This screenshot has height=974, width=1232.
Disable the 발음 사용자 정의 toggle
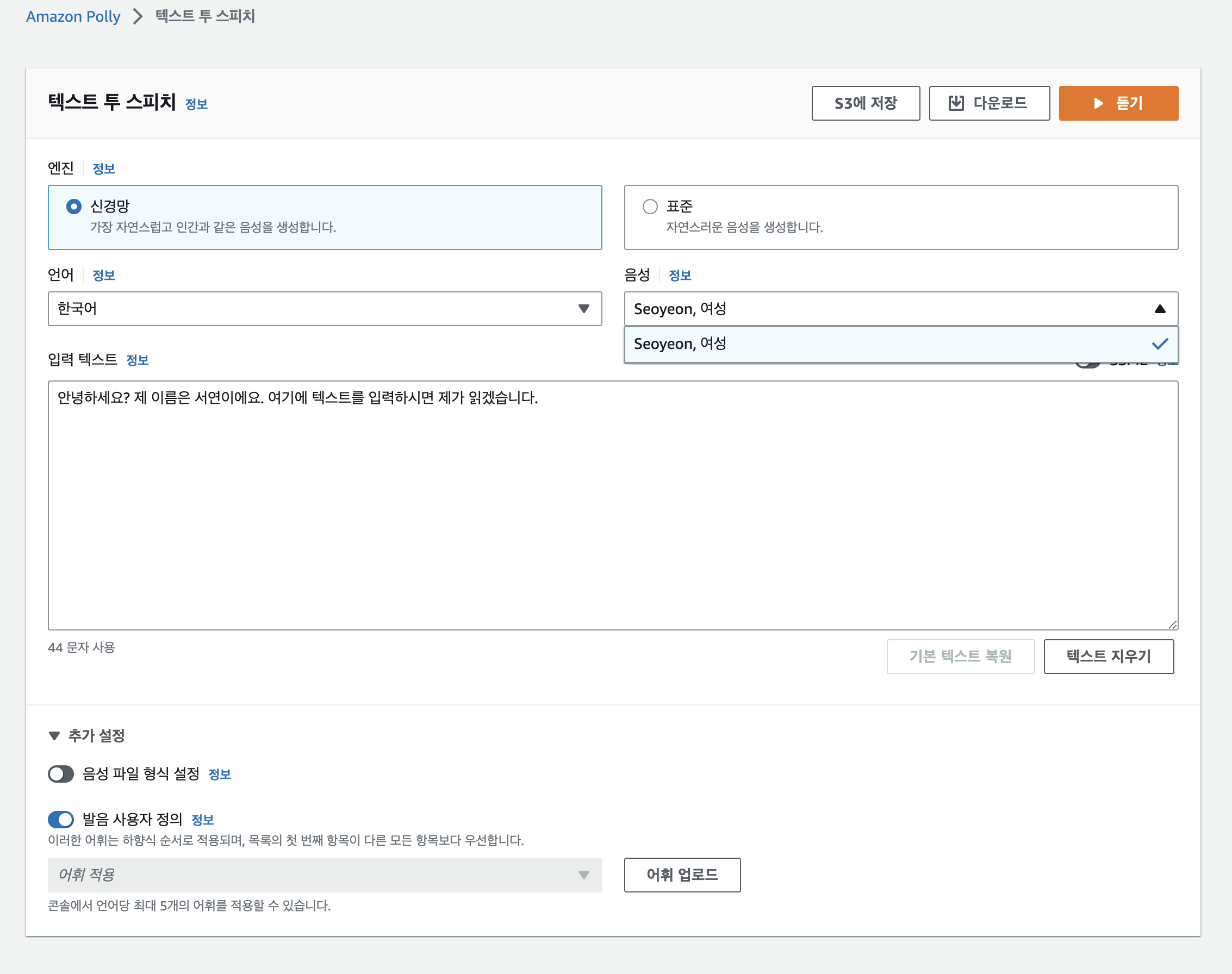61,820
